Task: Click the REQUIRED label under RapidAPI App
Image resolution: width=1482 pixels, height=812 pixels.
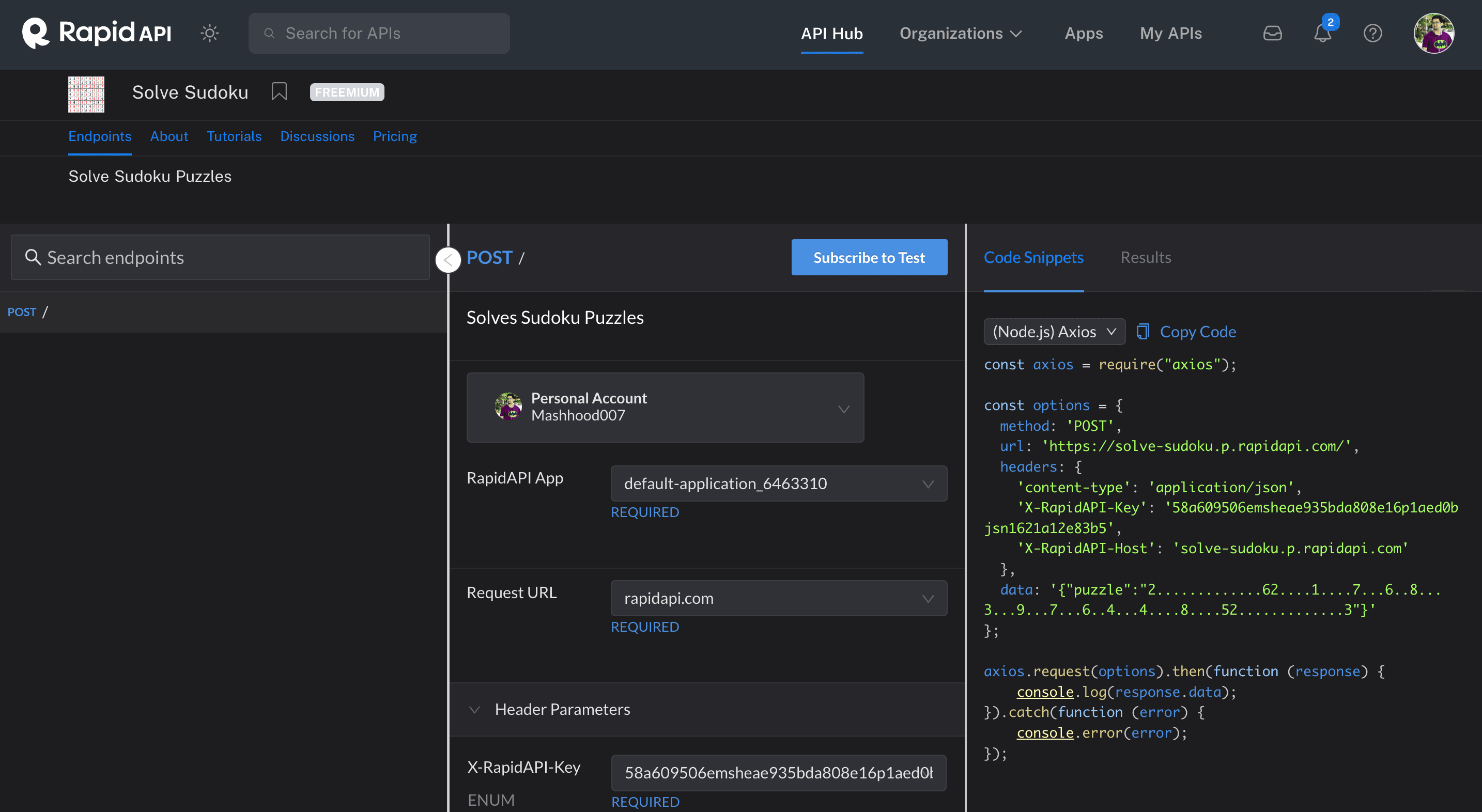Action: 645,512
